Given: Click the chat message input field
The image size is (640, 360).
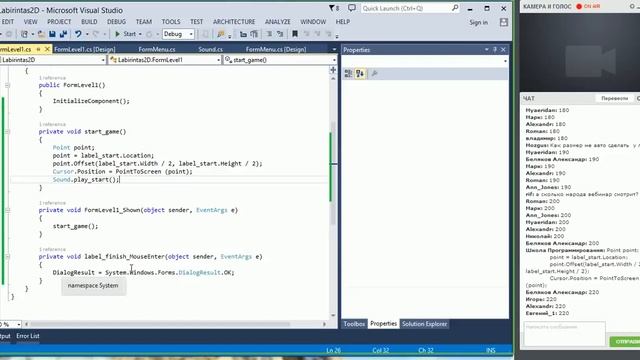Looking at the screenshot, I should point(564,333).
